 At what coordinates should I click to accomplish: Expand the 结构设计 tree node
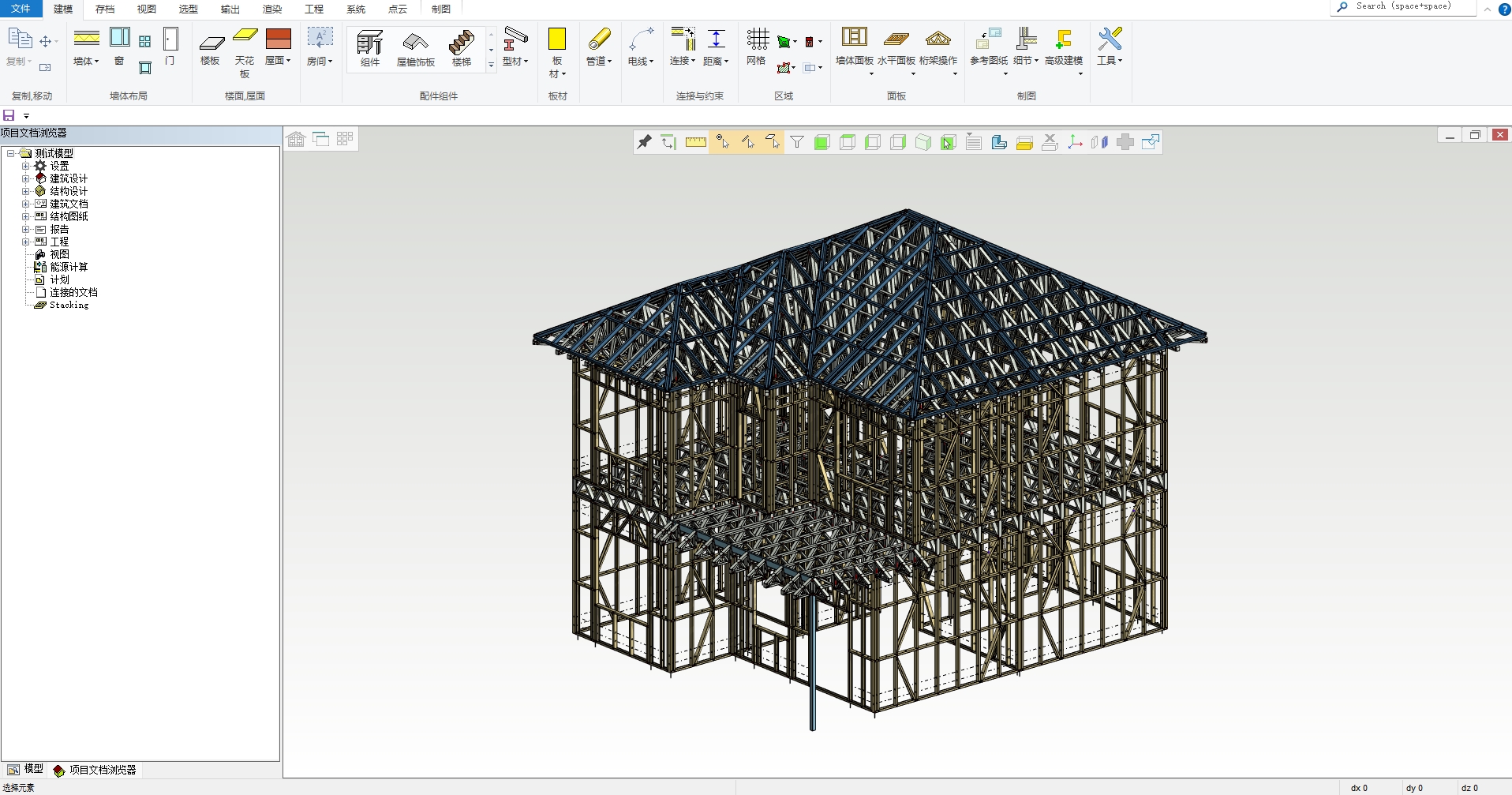[x=25, y=191]
